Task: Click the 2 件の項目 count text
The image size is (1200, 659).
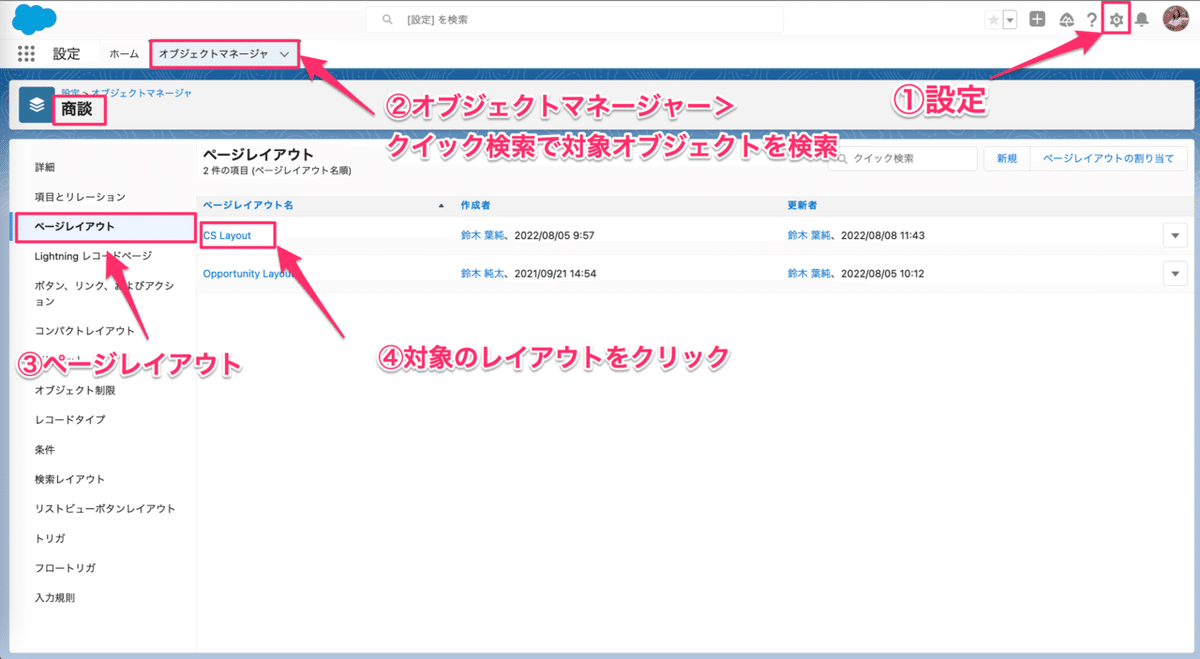Action: click(x=277, y=171)
